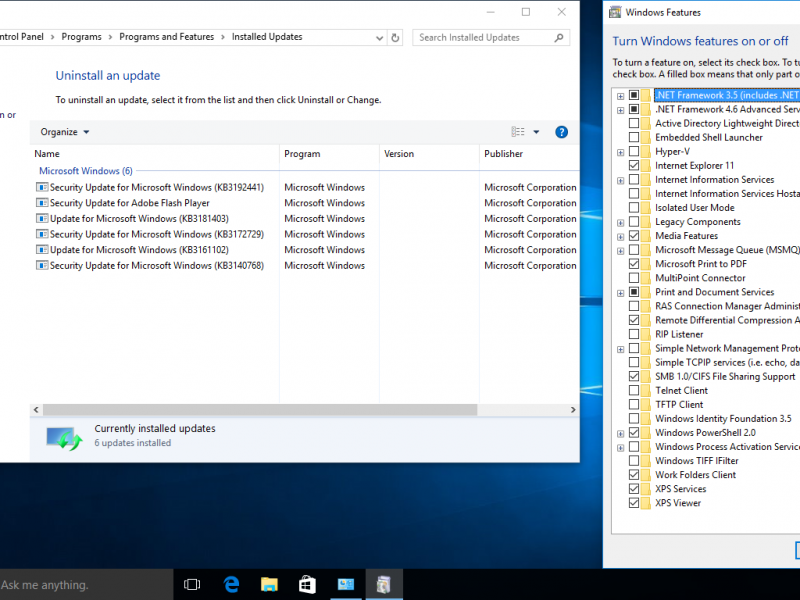
Task: Select the KB3192441 update icon
Action: click(42, 187)
